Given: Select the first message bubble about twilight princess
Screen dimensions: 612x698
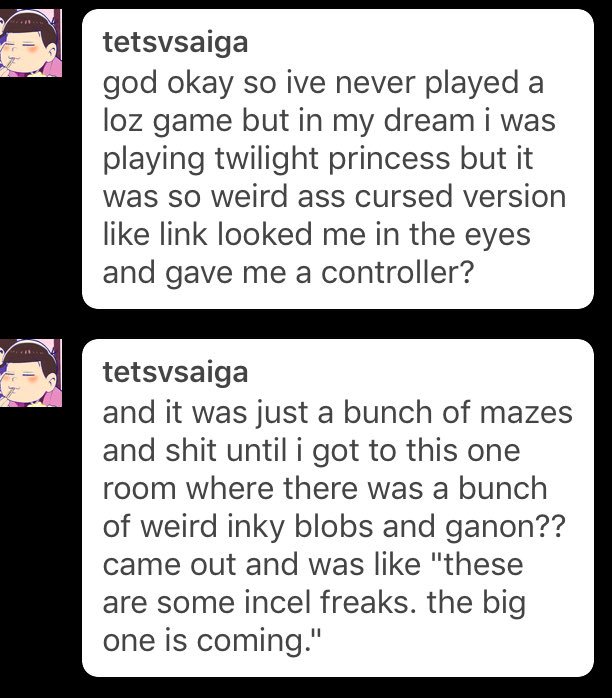Looking at the screenshot, I should 338,159.
